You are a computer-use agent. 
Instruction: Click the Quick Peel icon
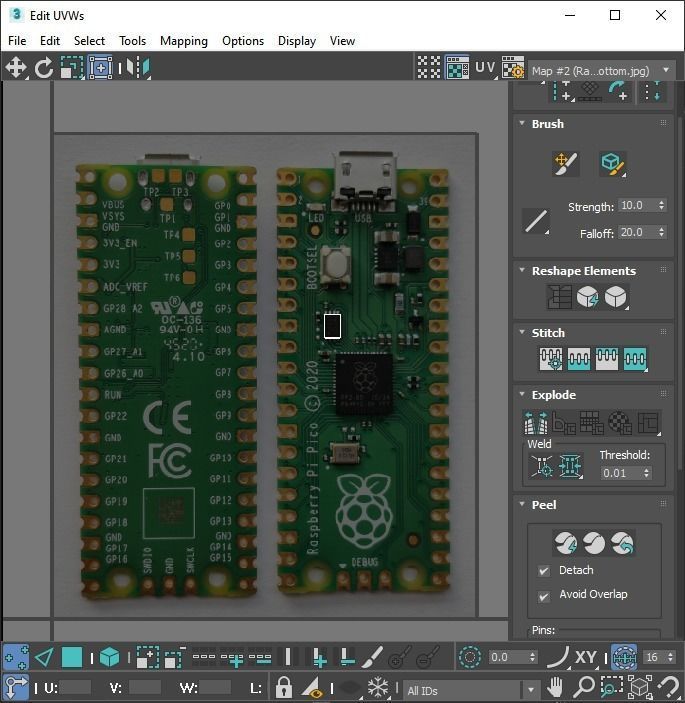566,543
